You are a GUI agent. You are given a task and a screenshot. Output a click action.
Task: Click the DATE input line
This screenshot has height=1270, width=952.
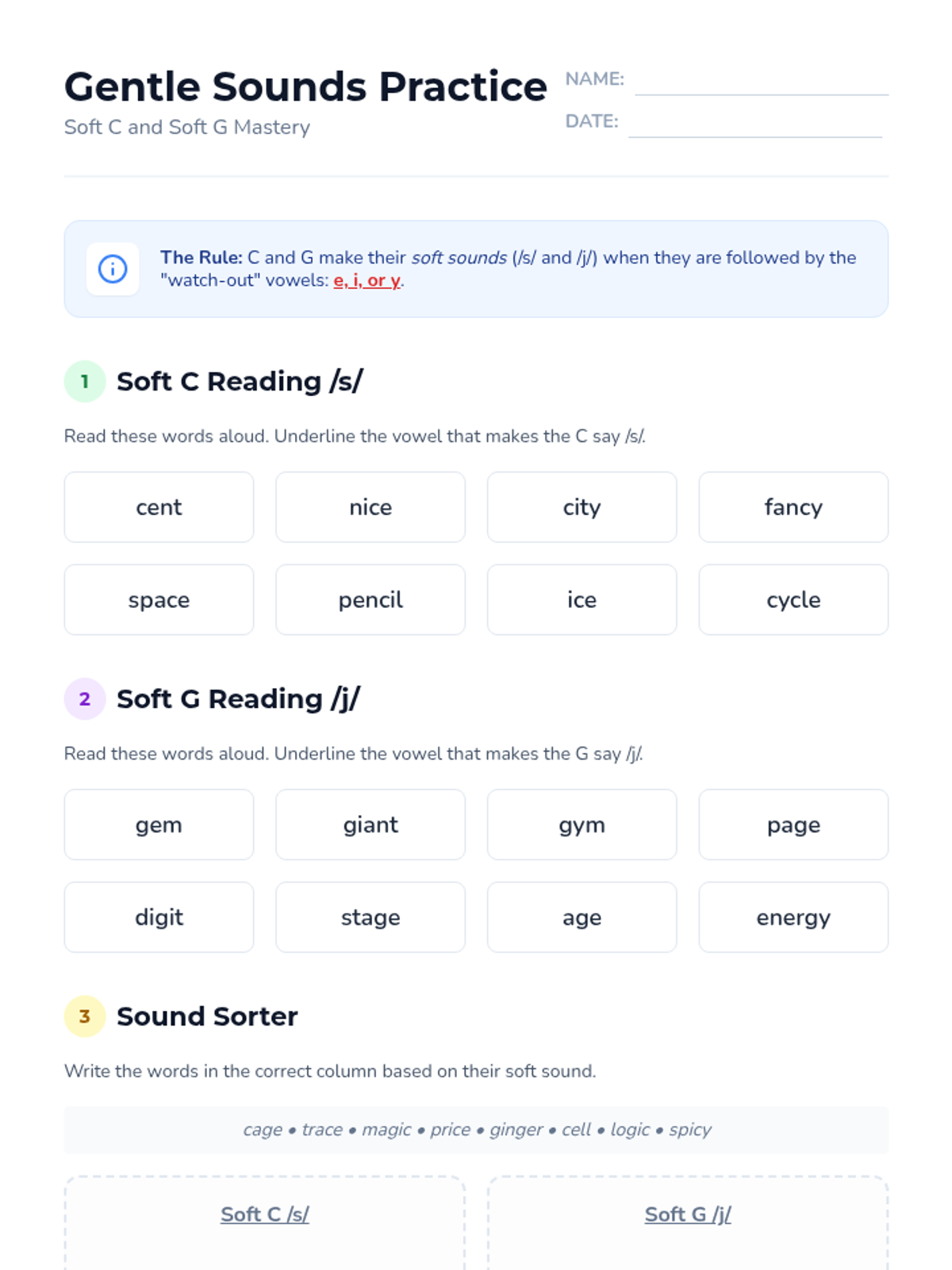(754, 125)
